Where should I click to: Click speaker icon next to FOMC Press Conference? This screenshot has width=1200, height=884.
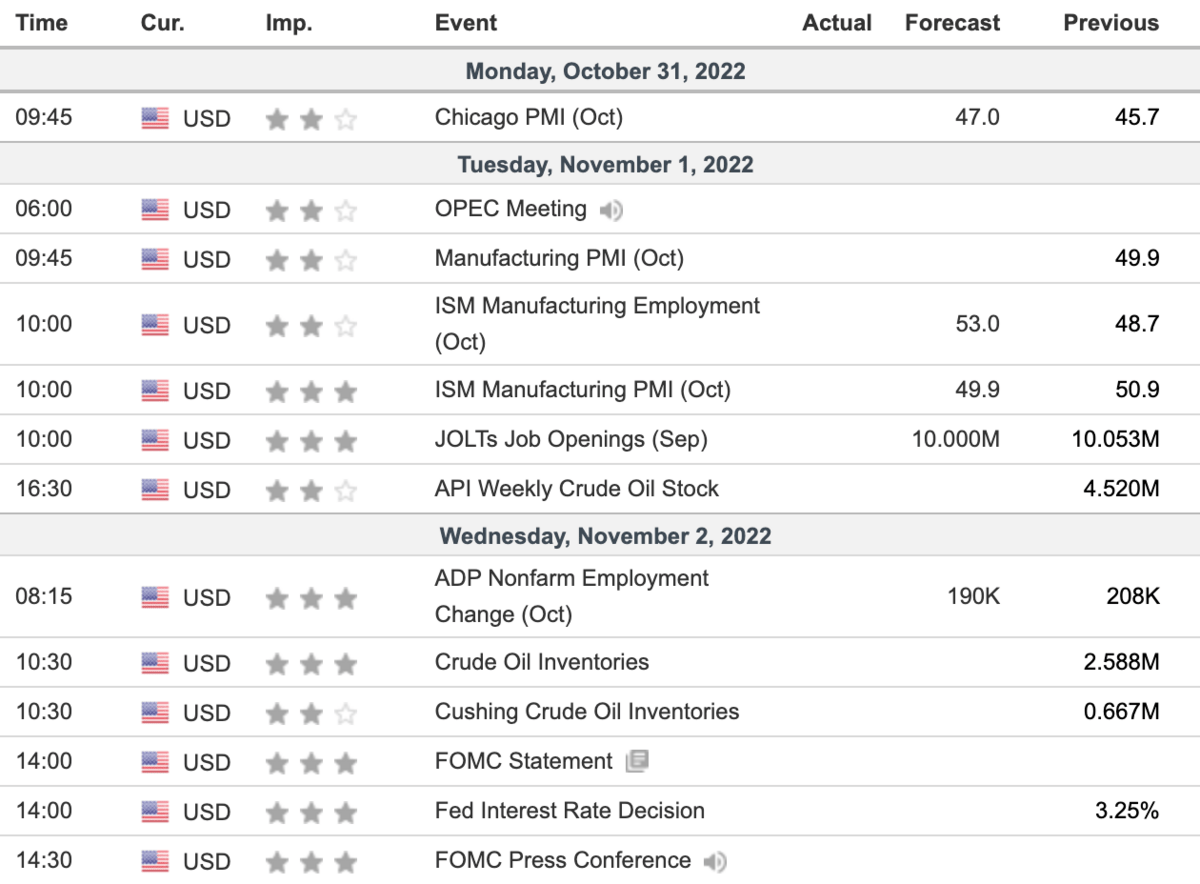[x=715, y=861]
